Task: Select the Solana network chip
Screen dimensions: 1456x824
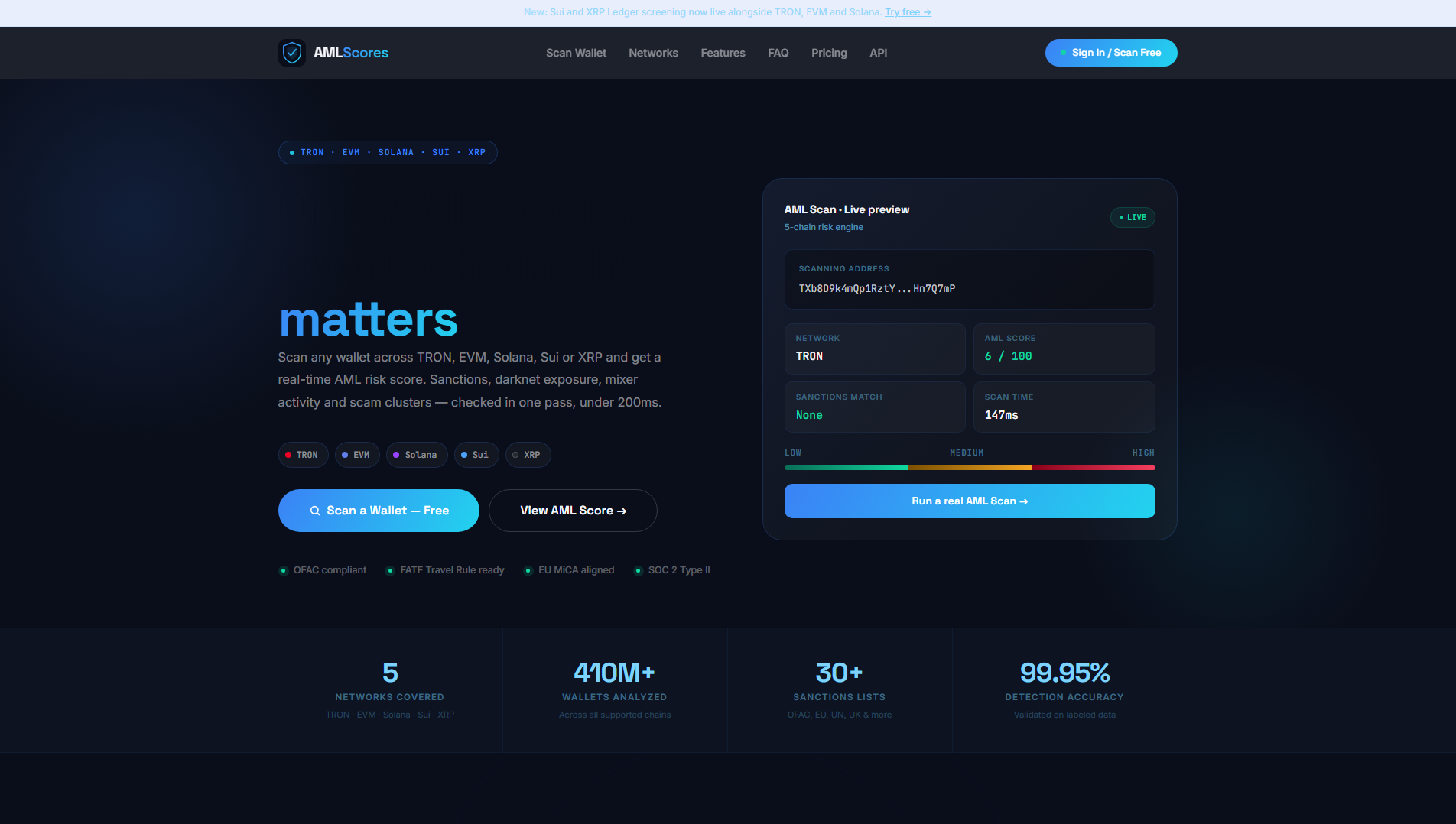Action: [x=417, y=455]
